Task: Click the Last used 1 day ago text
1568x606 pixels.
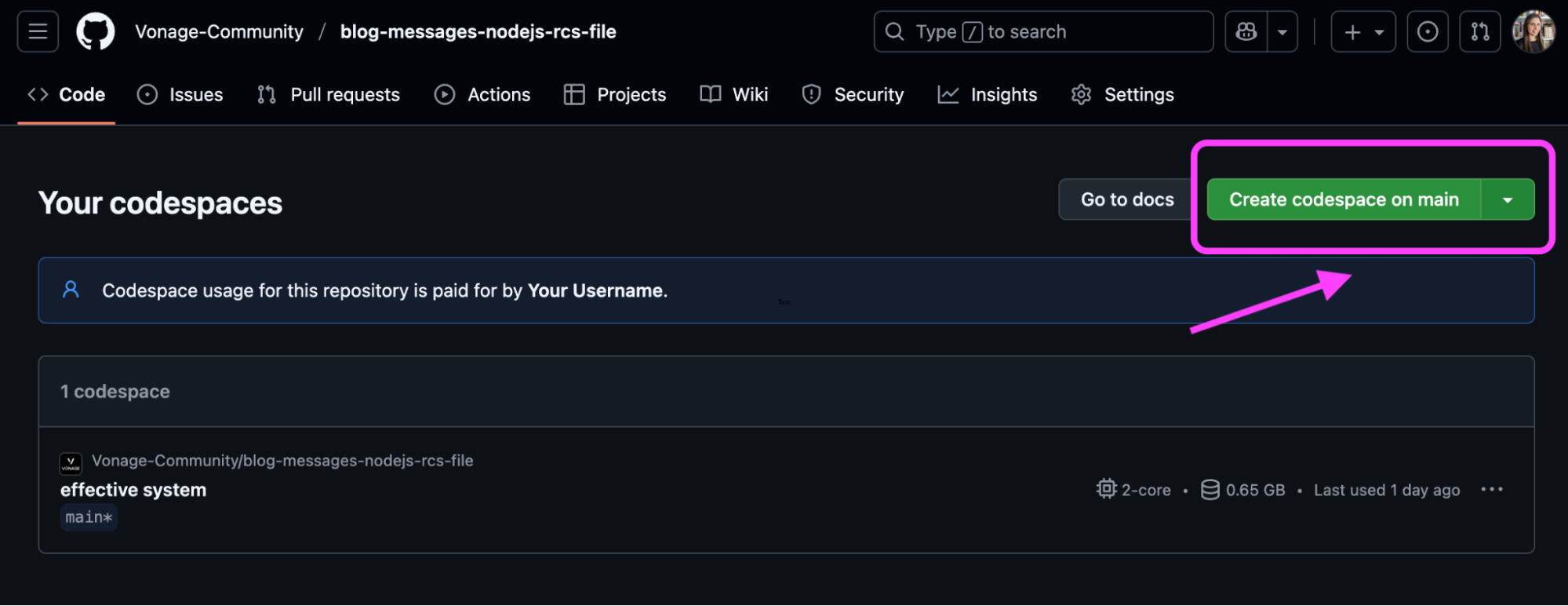Action: pos(1387,490)
